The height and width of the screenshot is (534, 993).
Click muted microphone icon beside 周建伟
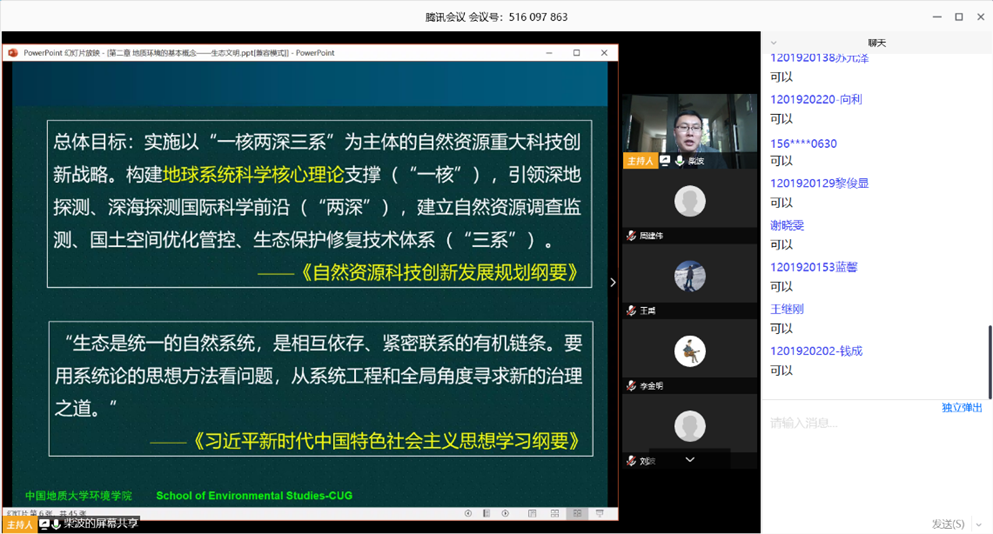(x=631, y=236)
